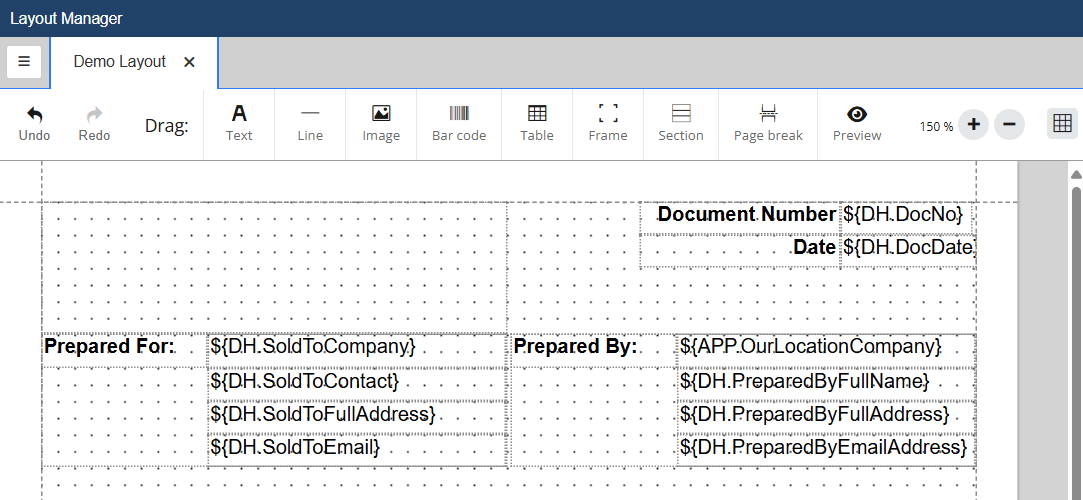
Task: Click the Redo arrow icon
Action: (94, 114)
